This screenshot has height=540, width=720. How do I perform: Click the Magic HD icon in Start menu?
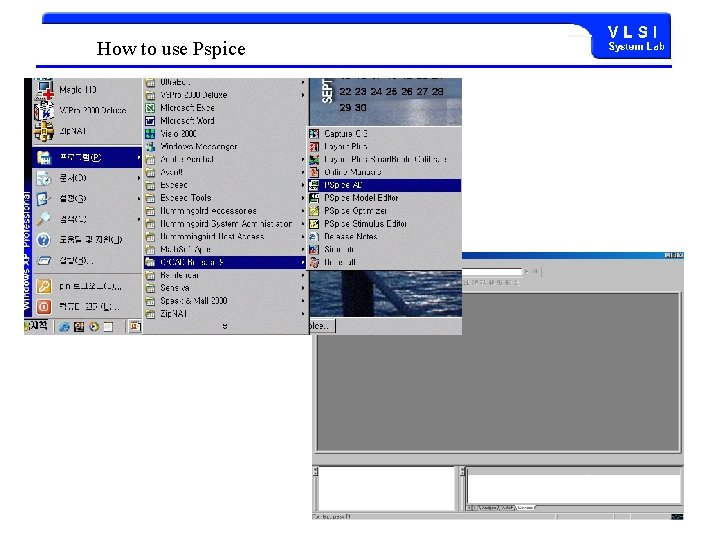[45, 89]
